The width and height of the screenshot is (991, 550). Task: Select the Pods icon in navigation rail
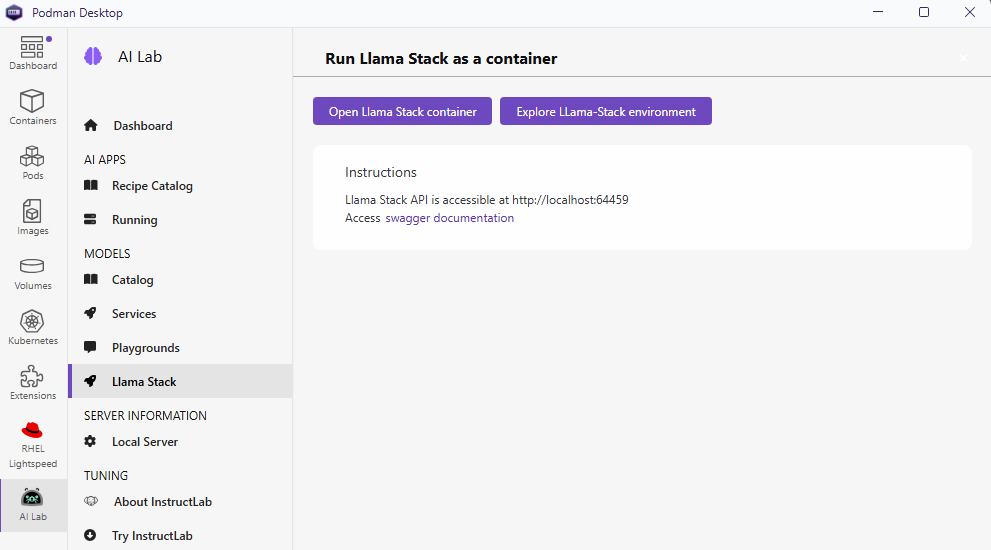coord(33,156)
